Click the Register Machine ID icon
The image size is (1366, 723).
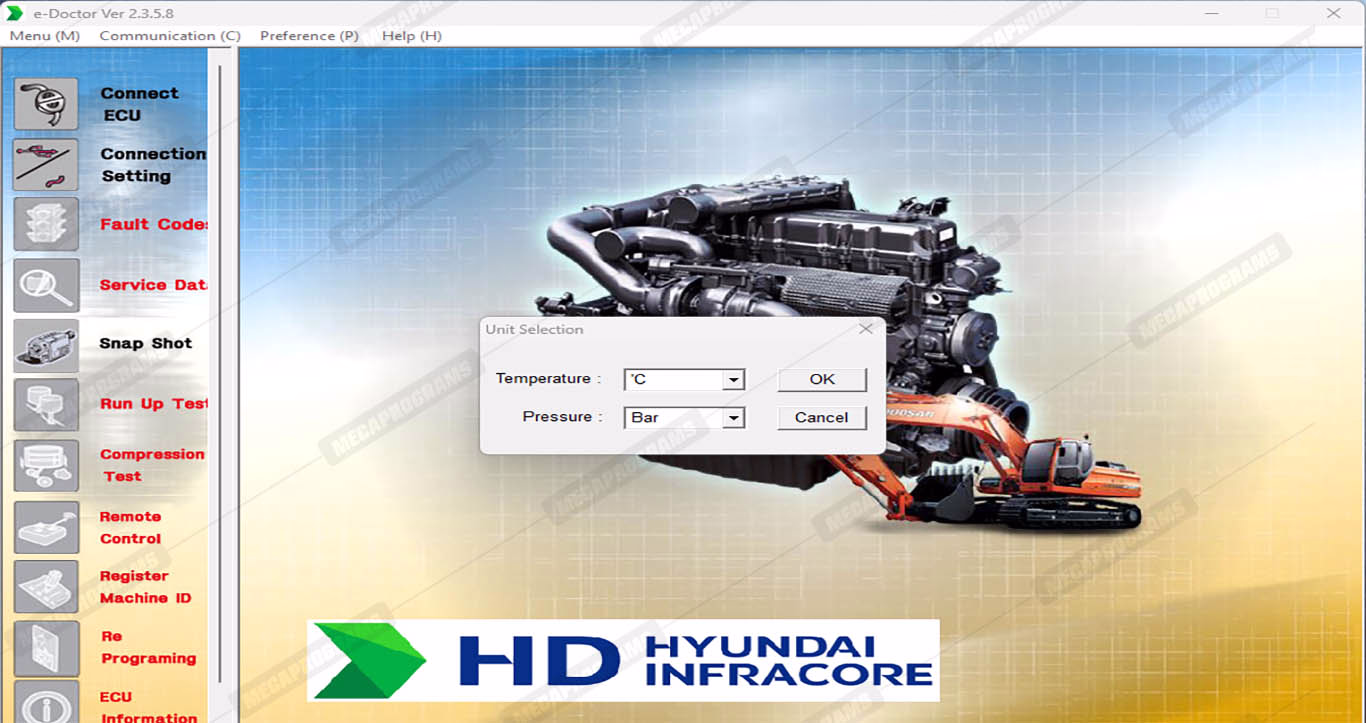click(x=46, y=587)
